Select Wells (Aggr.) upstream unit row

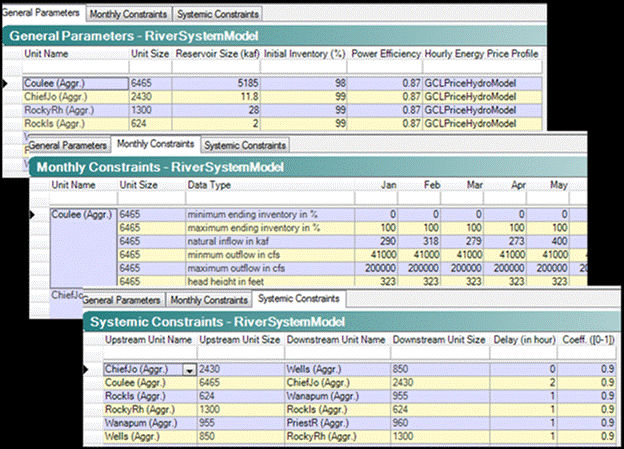pyautogui.click(x=360, y=437)
